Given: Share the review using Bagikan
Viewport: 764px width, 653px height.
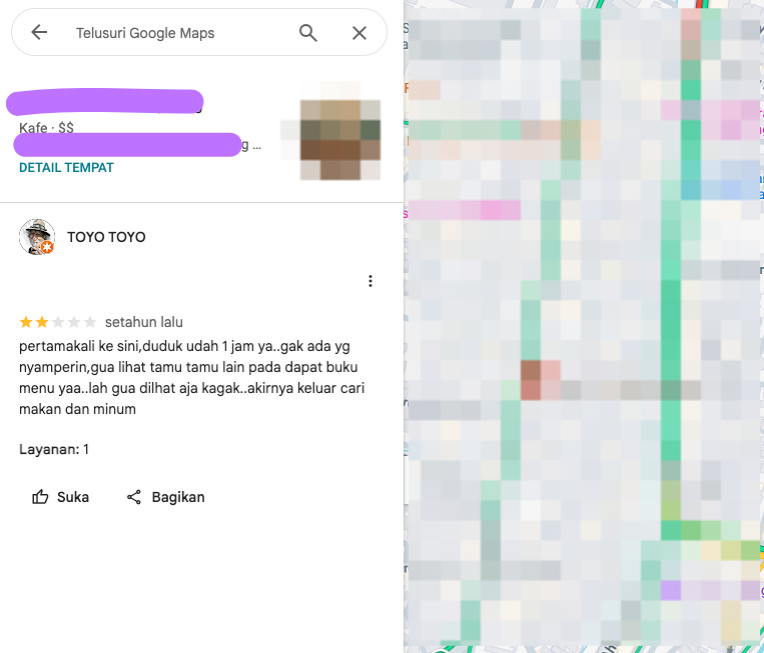Looking at the screenshot, I should 165,497.
